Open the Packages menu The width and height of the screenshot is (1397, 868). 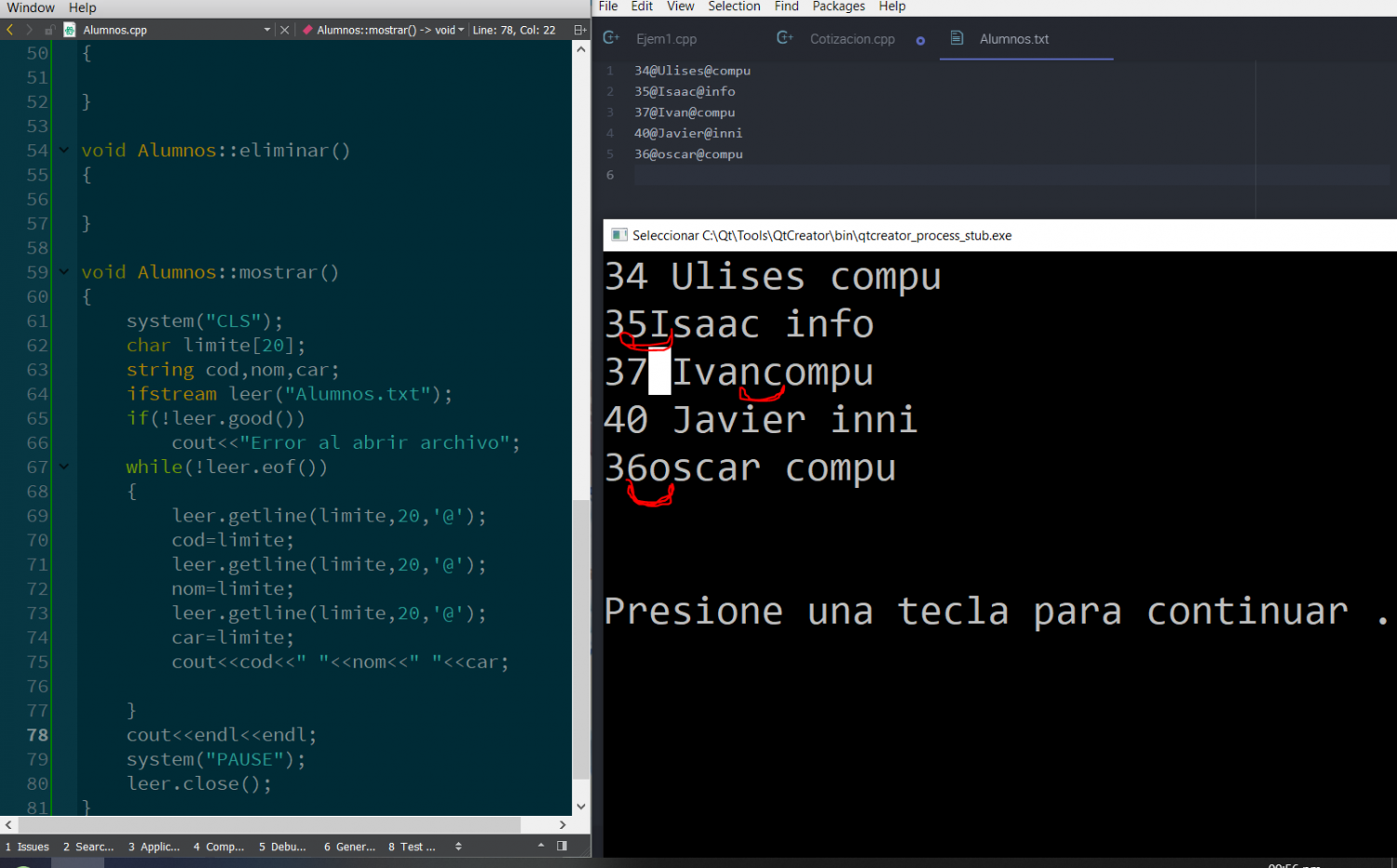tap(838, 7)
